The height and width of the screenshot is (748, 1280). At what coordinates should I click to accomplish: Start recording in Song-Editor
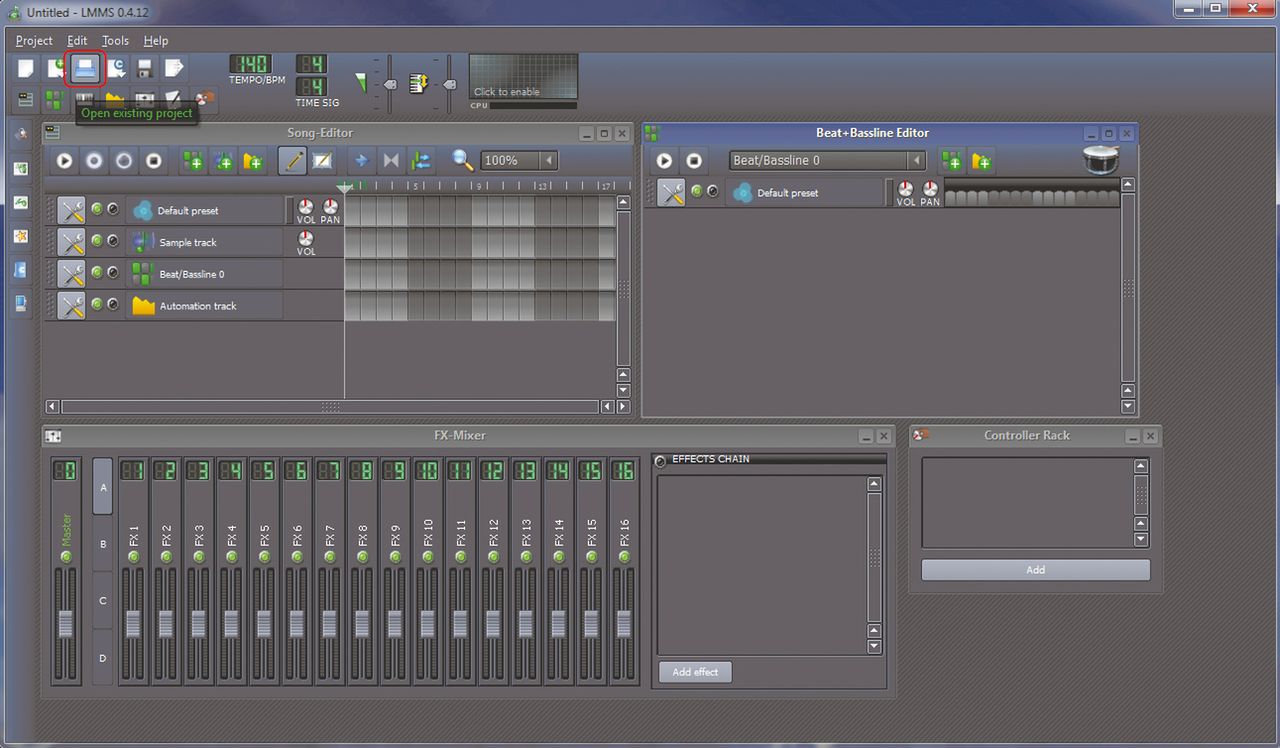[x=94, y=160]
